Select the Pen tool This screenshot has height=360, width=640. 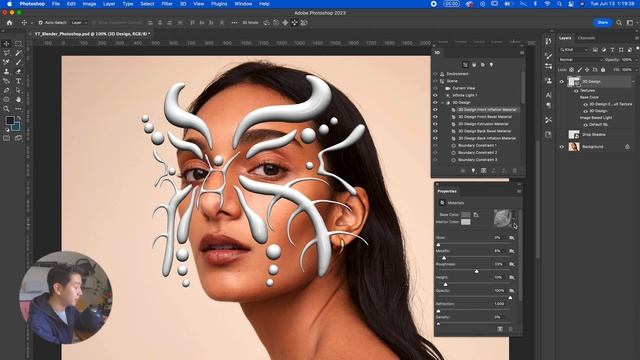[x=6, y=90]
